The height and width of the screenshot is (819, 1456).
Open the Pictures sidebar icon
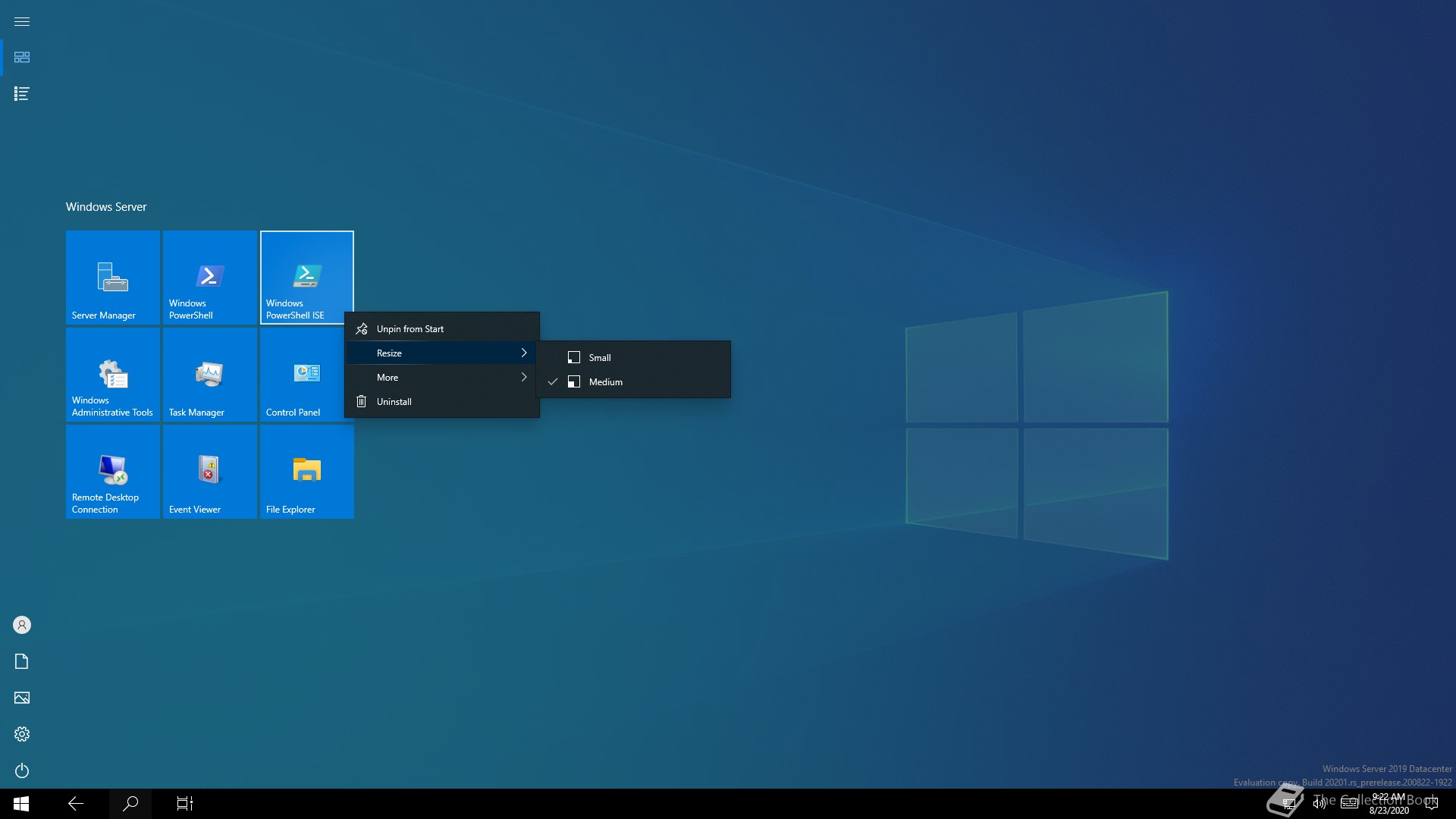[x=22, y=698]
